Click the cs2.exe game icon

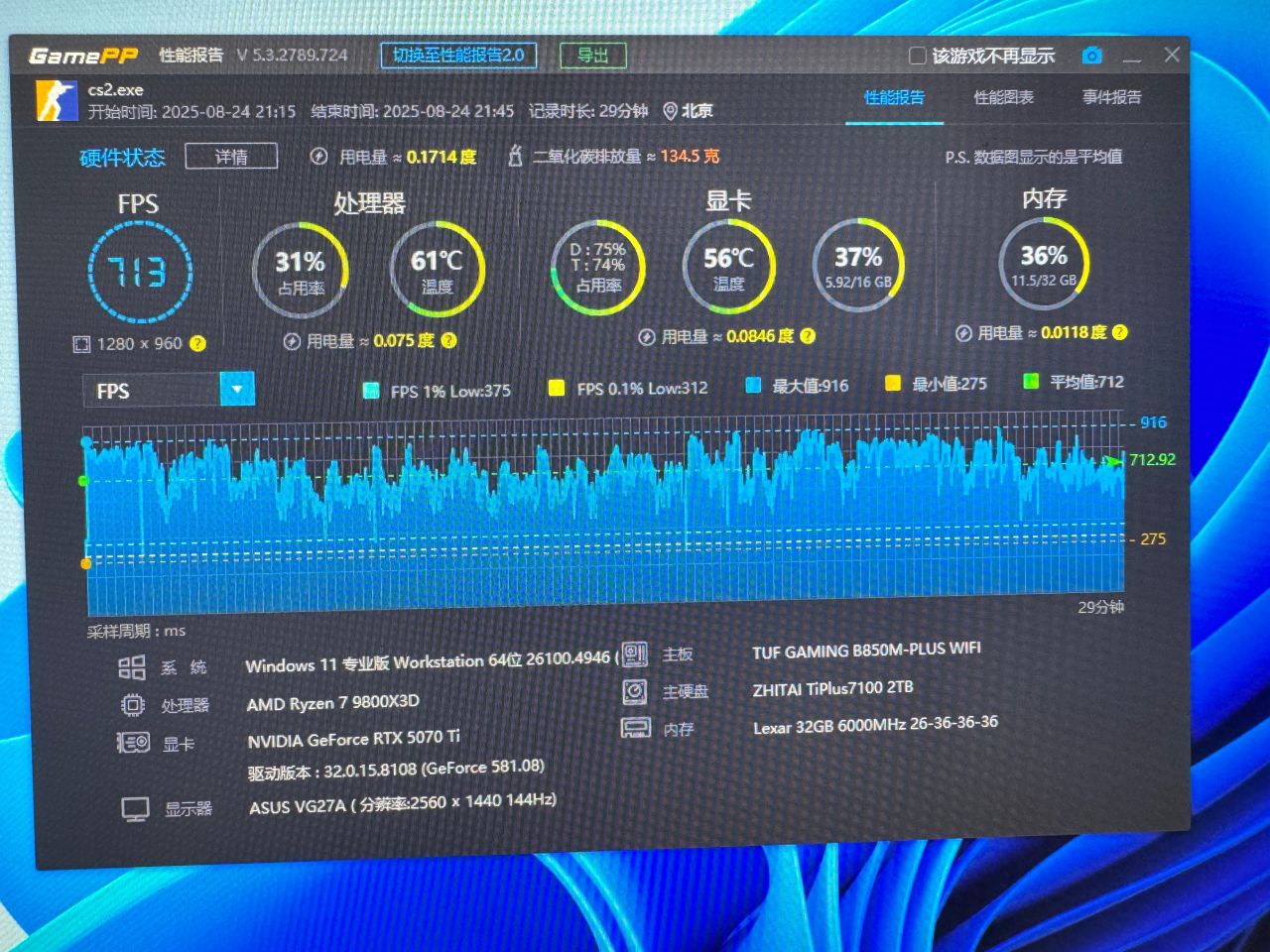click(x=57, y=101)
